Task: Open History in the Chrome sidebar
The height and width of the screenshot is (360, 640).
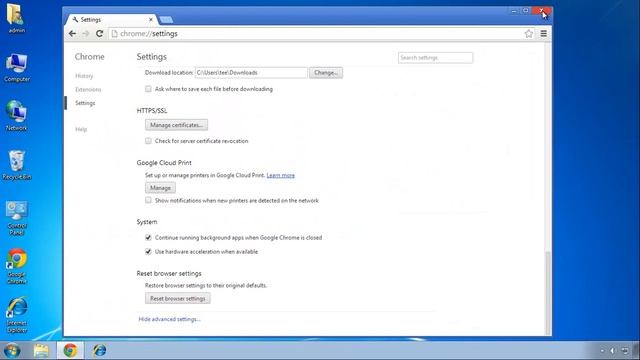Action: (x=84, y=76)
